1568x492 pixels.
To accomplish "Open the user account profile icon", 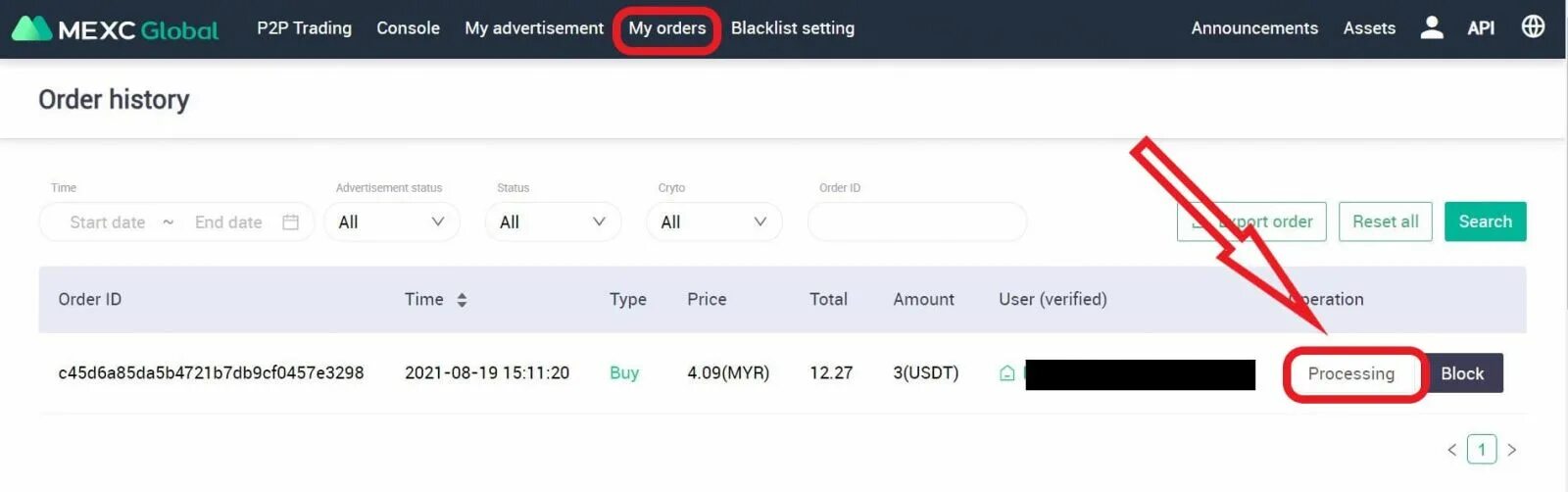I will click(x=1431, y=27).
